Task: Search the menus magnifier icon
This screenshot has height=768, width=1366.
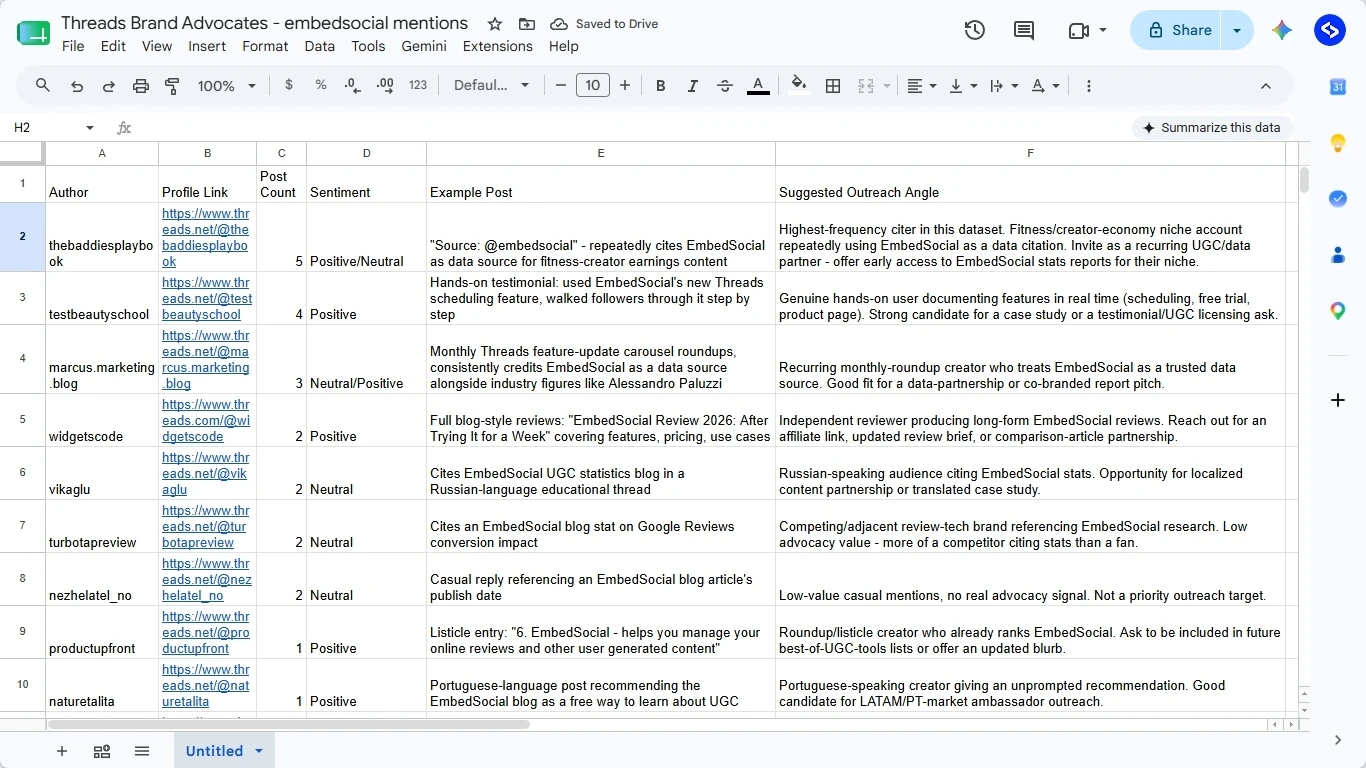Action: coord(43,86)
